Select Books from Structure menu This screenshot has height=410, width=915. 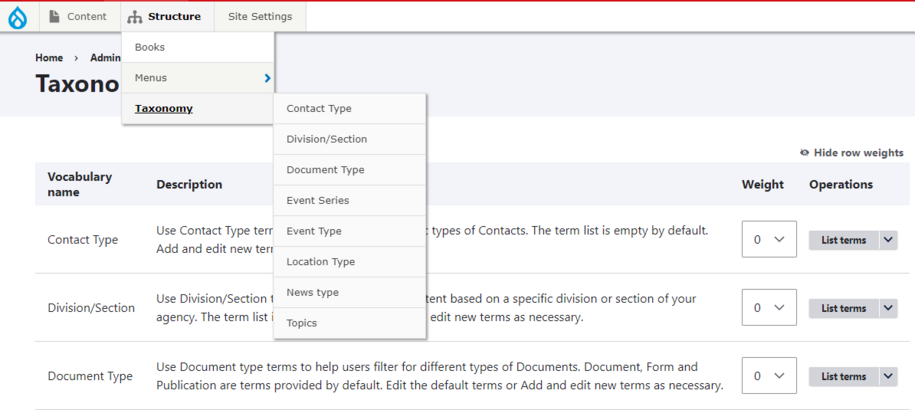(150, 47)
